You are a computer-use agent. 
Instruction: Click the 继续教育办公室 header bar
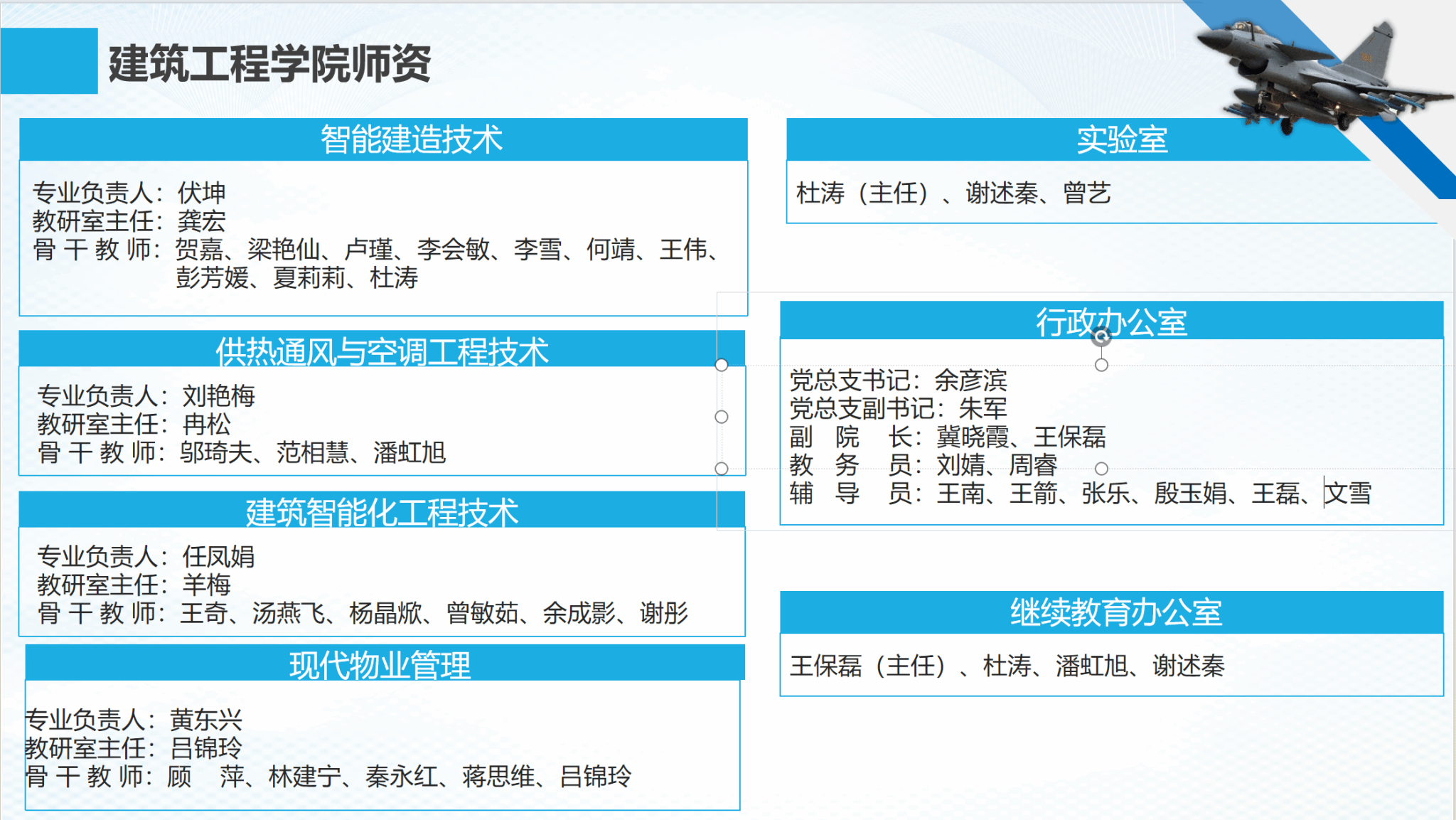pos(1115,612)
